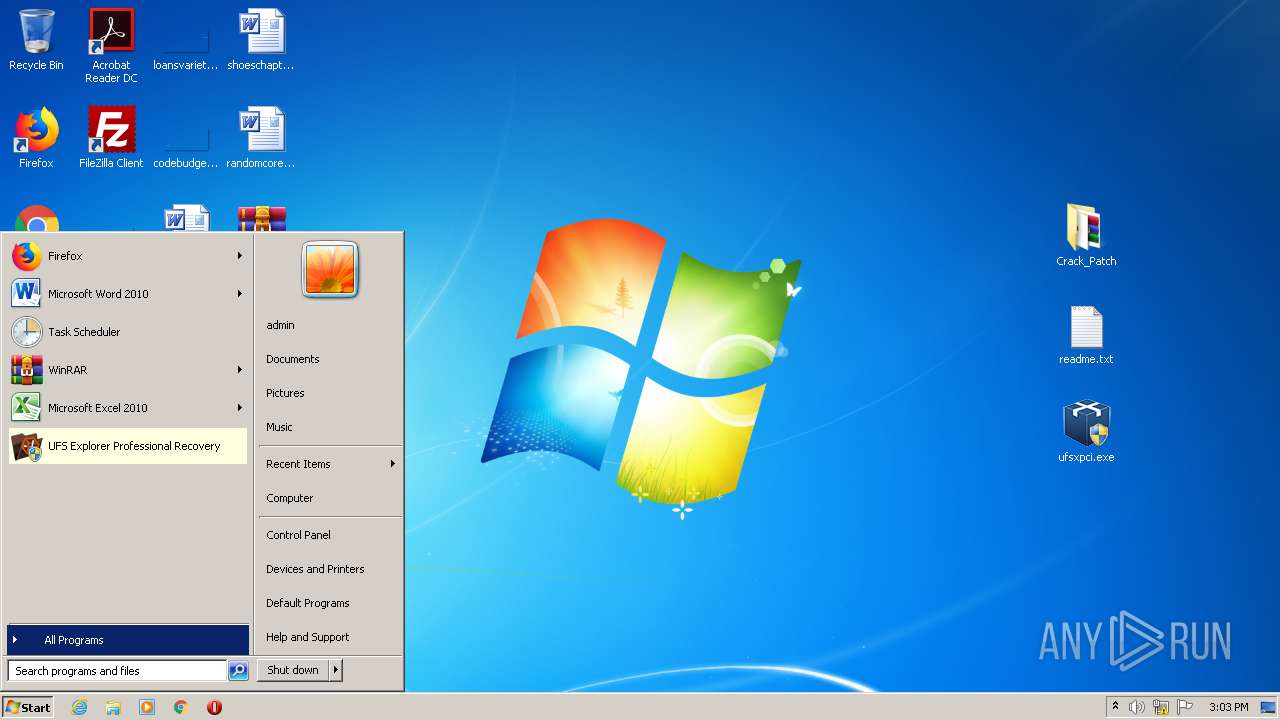Click the Start button
The image size is (1280, 720).
point(28,707)
